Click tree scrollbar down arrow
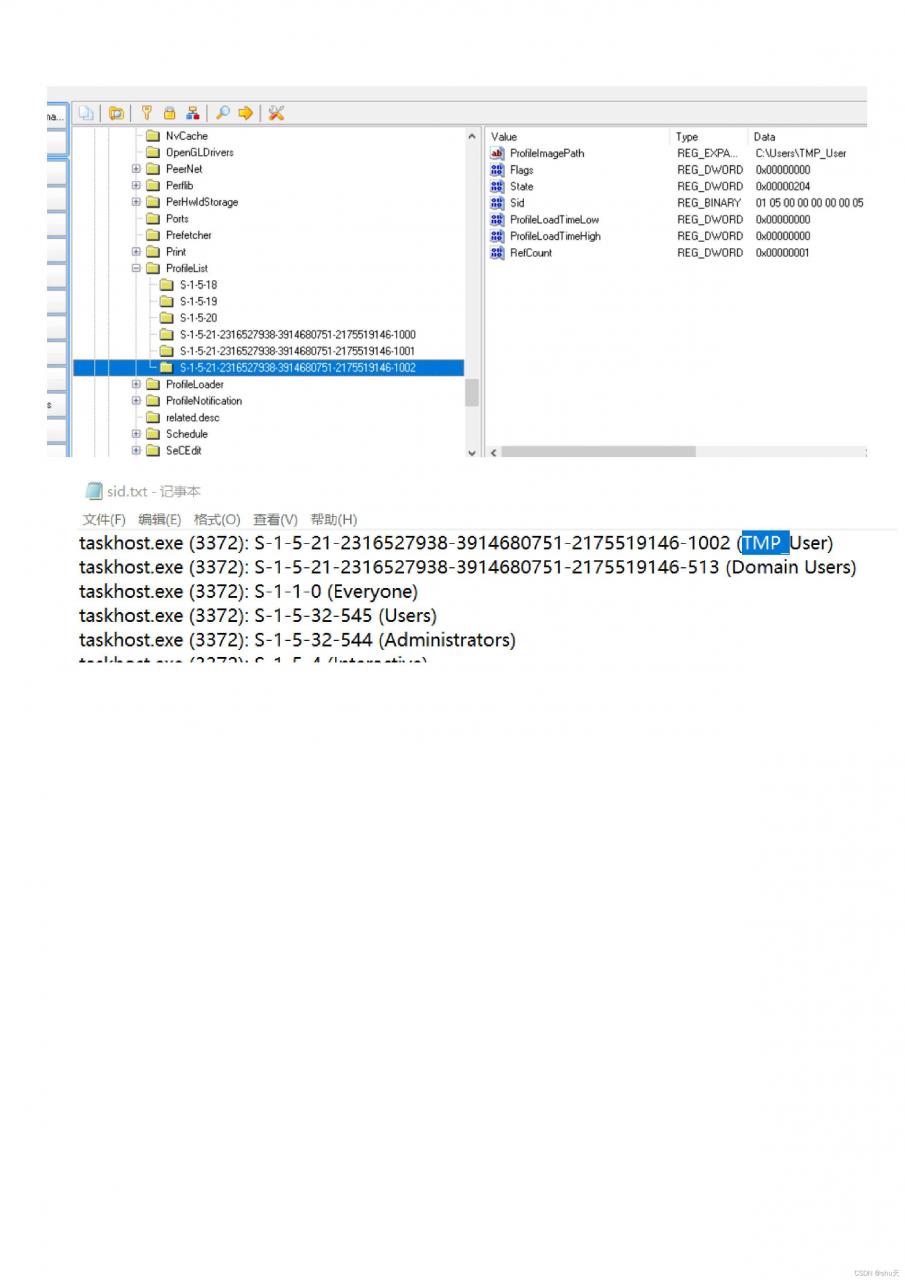Viewport: 905px width, 1280px height. pos(472,452)
